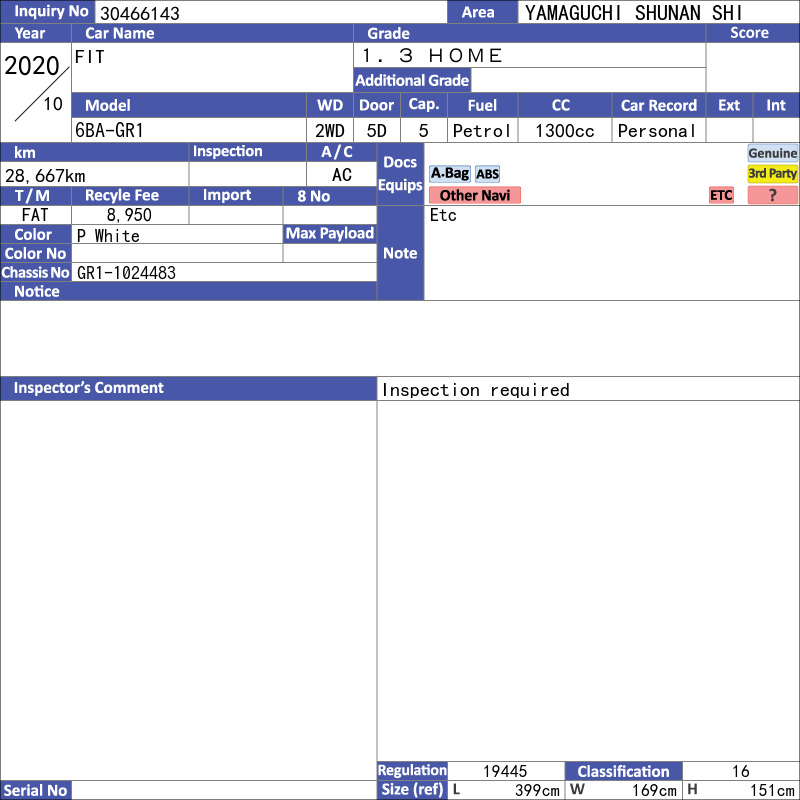The width and height of the screenshot is (800, 800).
Task: Click the Docs Equips header cell
Action: (x=401, y=174)
